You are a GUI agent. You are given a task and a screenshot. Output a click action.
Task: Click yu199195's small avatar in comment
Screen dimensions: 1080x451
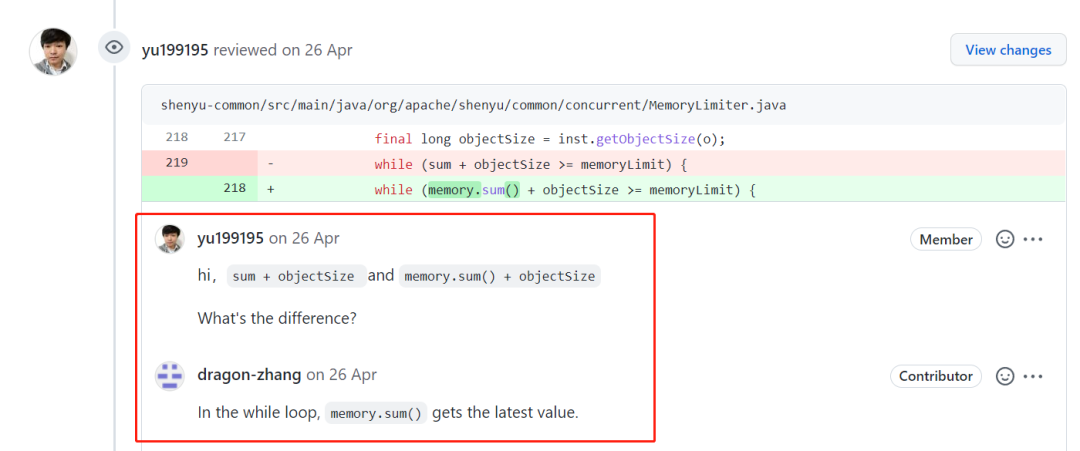click(x=169, y=238)
